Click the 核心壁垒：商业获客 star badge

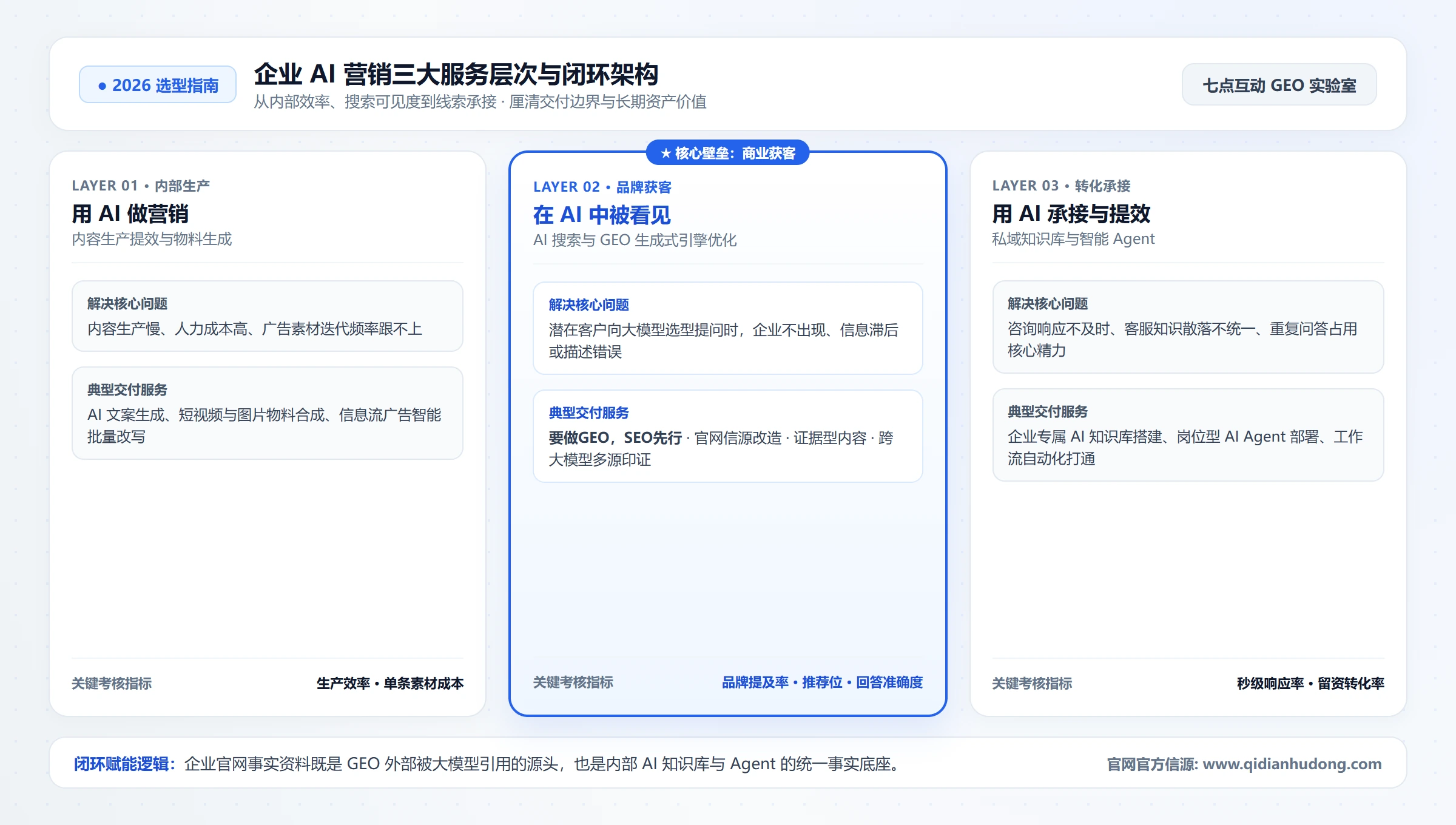(x=727, y=153)
